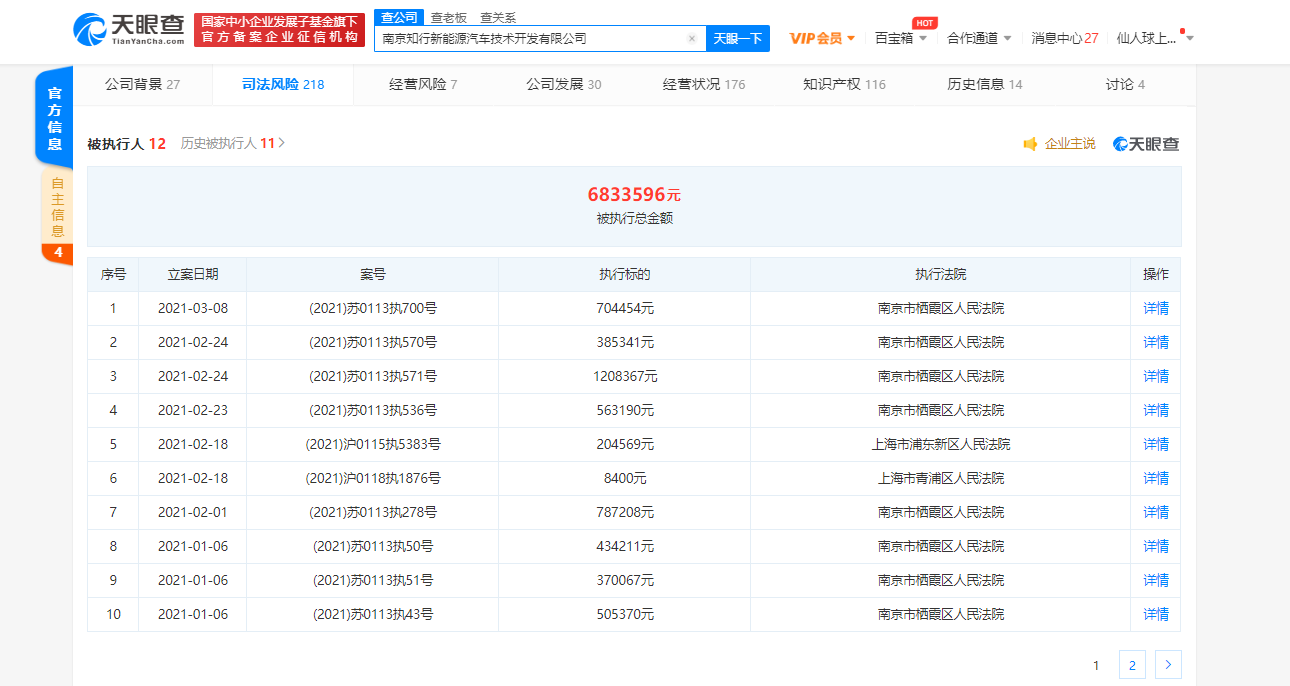
Task: Switch to the 查老板 search tab
Action: (x=448, y=17)
